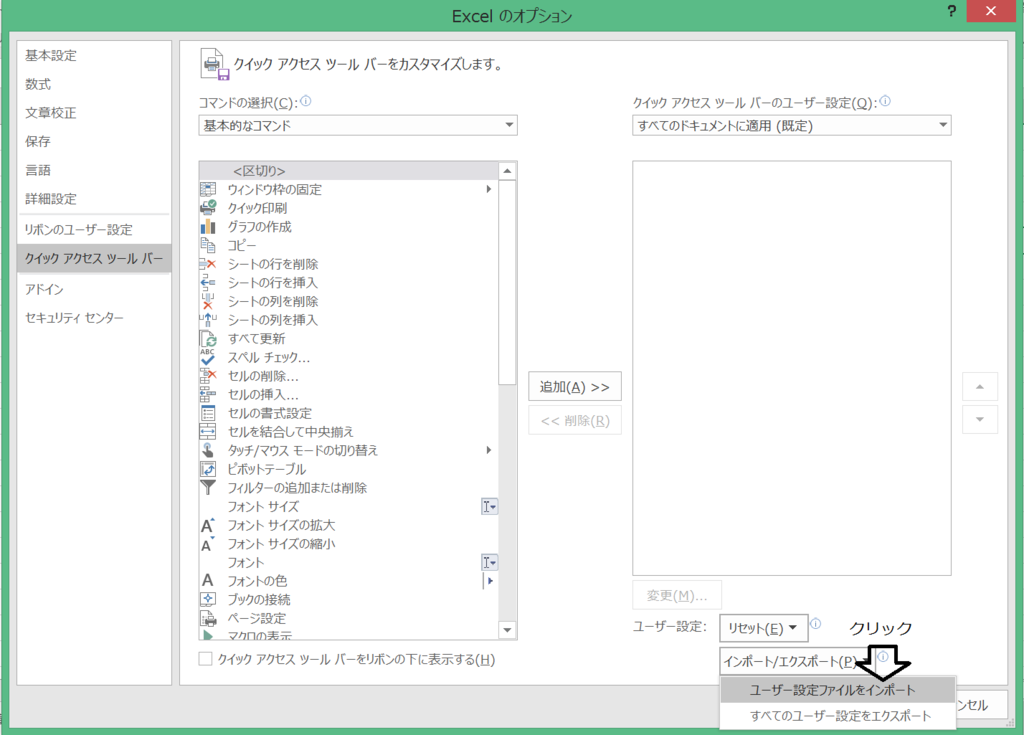Move item up with the up arrow button
This screenshot has width=1024, height=735.
pos(980,387)
